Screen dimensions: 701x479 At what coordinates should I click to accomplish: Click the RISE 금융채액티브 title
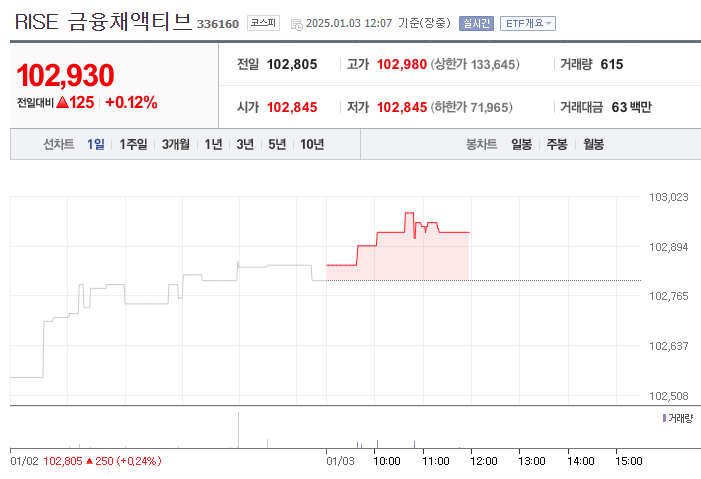(103, 22)
